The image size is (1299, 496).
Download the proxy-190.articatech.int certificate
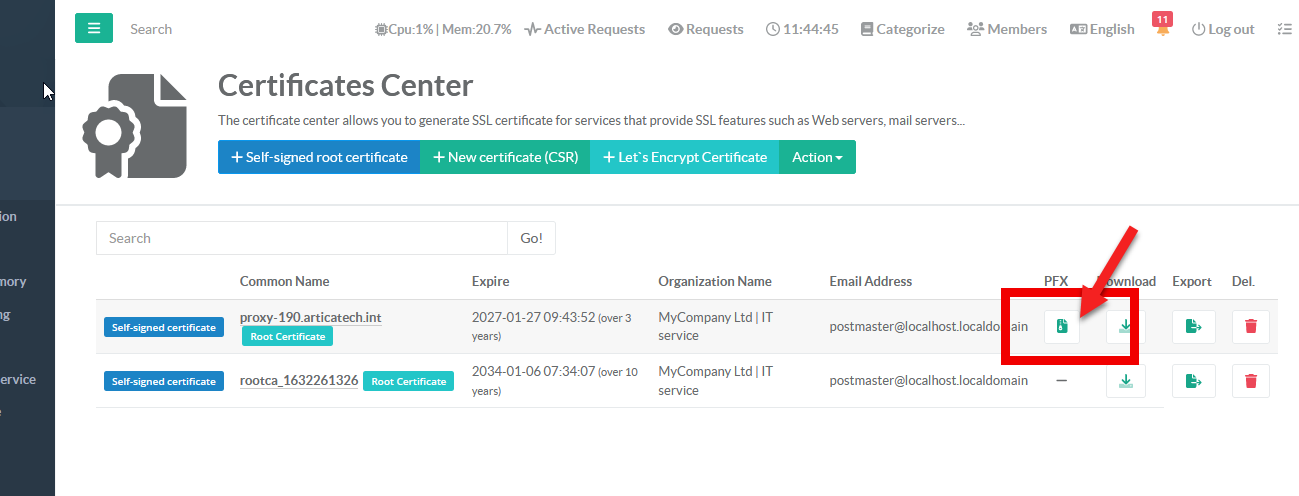coord(1125,326)
